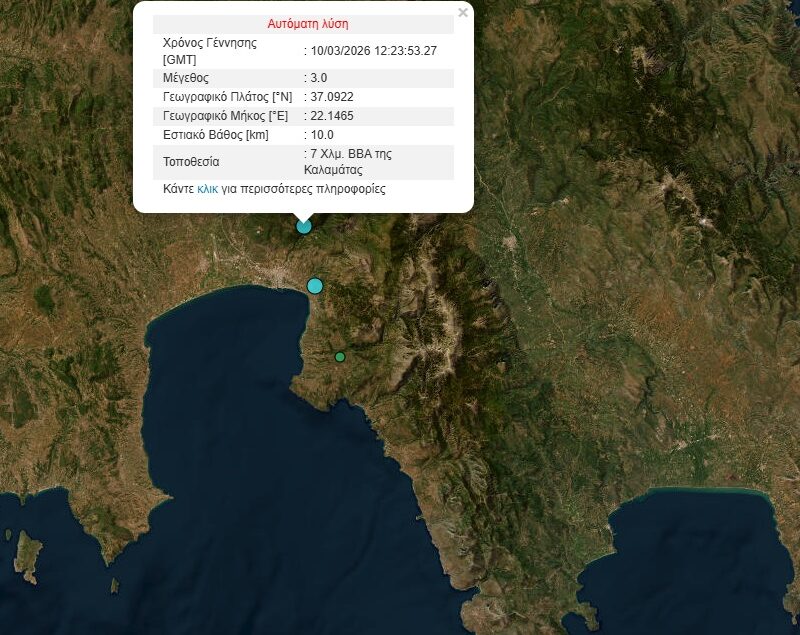Click the 'Γεωγραφικό Μήκος [°E]' label

226,116
